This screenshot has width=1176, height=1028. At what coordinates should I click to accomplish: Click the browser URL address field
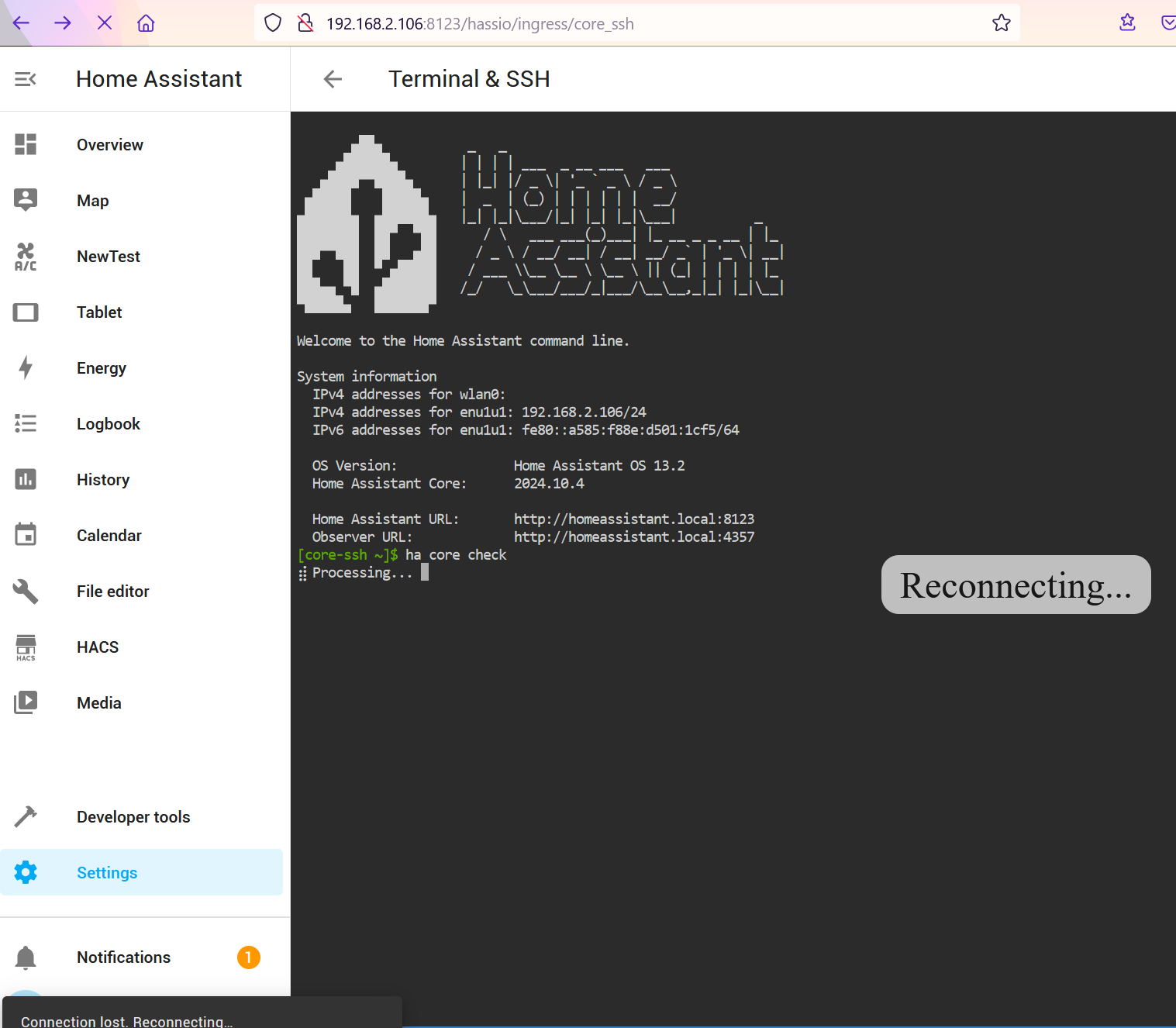click(636, 23)
